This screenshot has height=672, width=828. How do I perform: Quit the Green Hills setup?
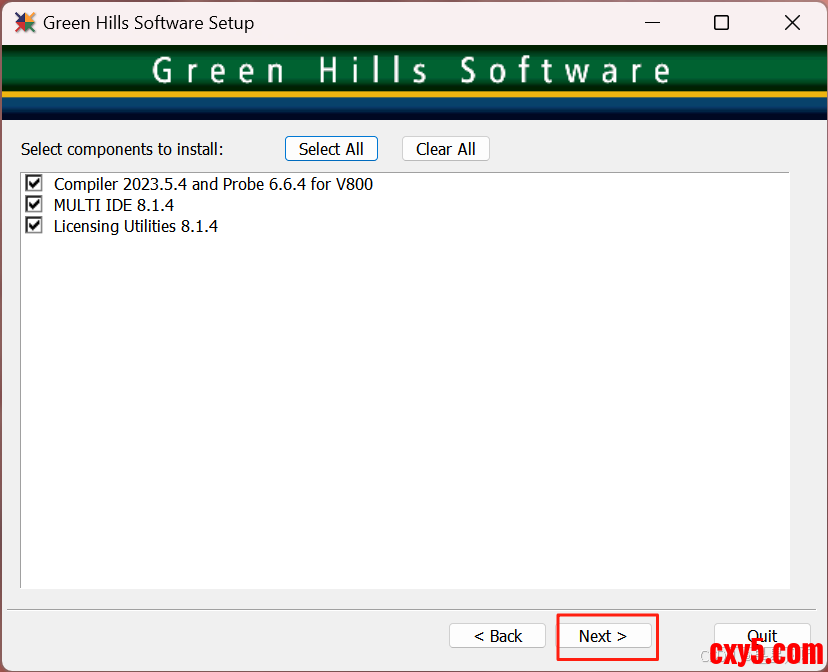762,636
